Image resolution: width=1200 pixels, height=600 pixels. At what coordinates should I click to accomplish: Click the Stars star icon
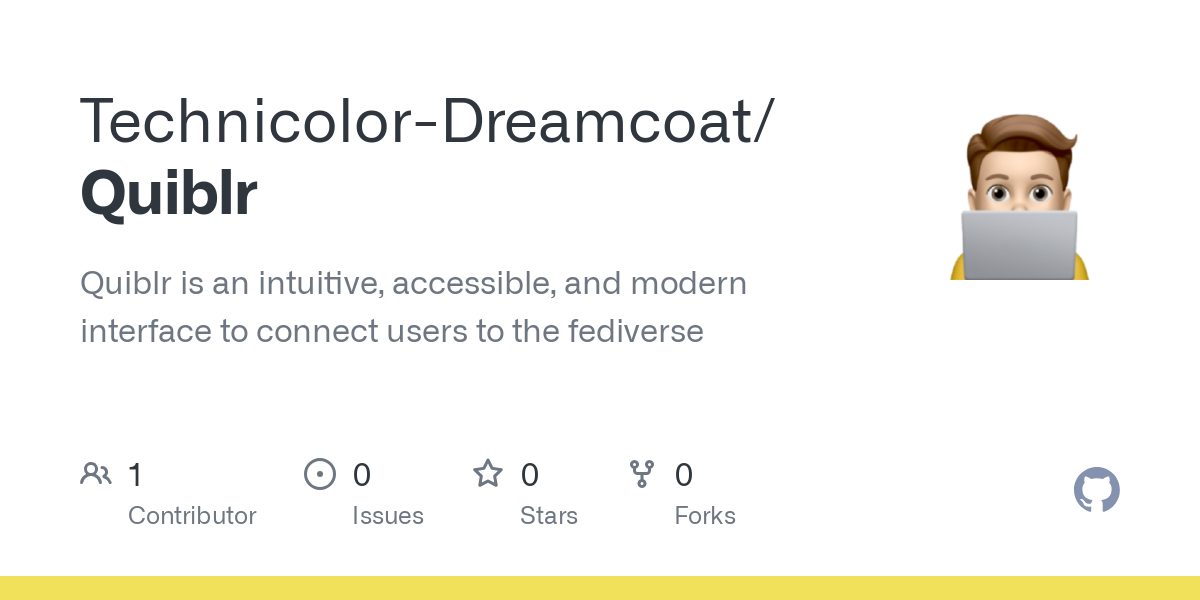(x=488, y=474)
